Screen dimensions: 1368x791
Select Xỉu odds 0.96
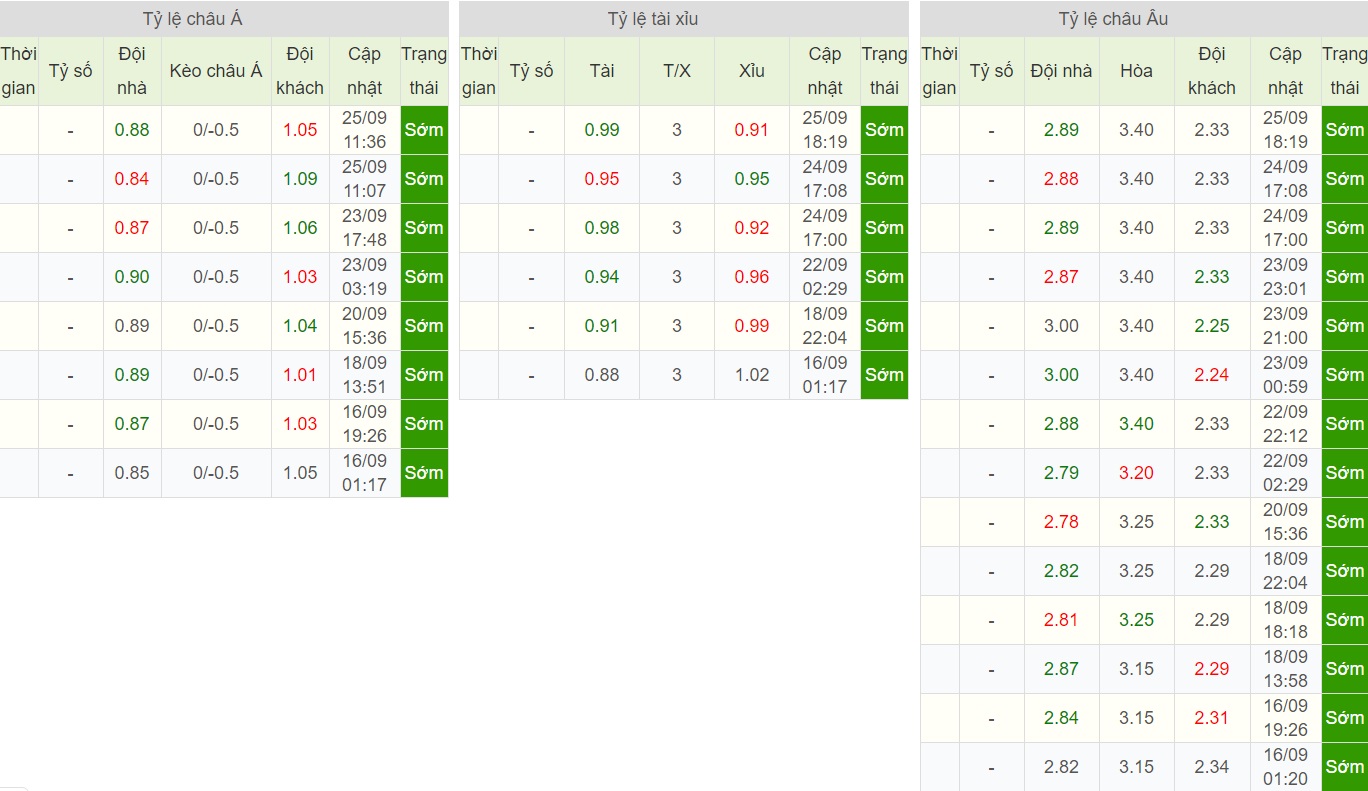(x=752, y=277)
